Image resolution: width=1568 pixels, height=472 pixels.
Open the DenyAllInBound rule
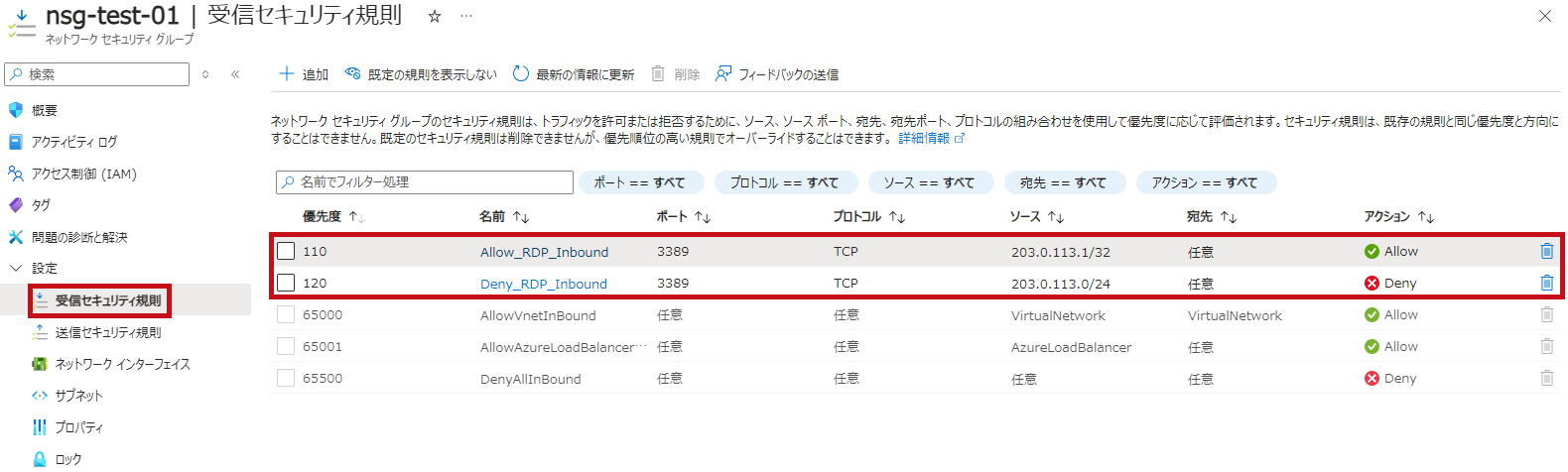click(530, 379)
